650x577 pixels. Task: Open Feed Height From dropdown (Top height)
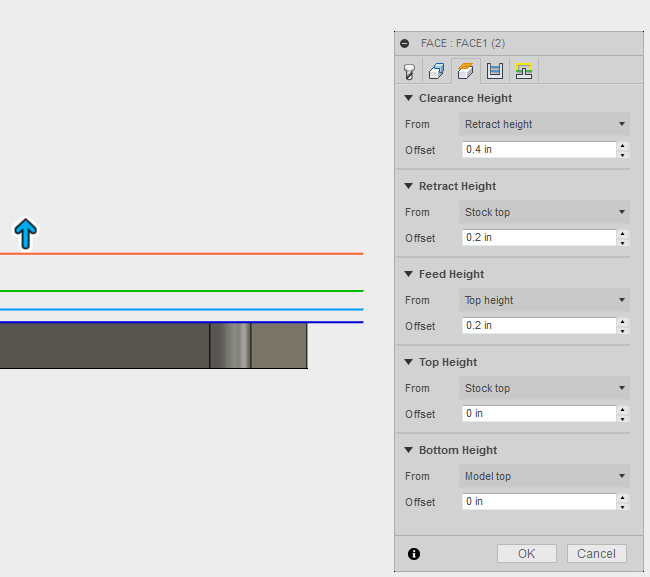pyautogui.click(x=544, y=300)
